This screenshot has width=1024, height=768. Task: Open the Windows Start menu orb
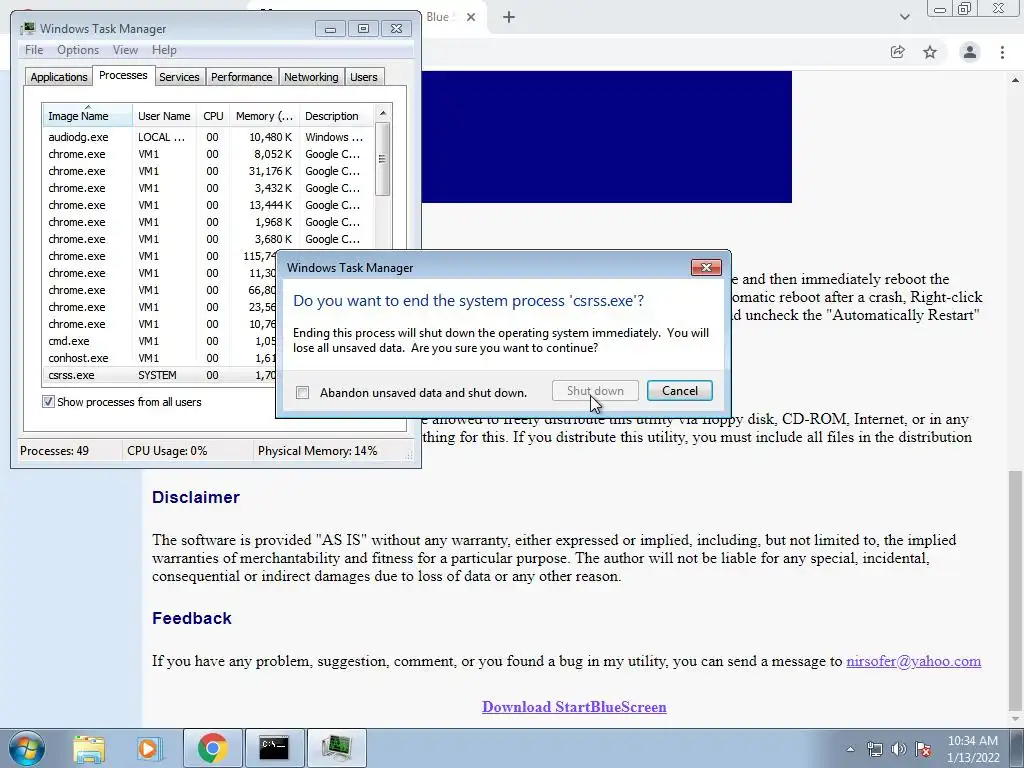[x=25, y=748]
